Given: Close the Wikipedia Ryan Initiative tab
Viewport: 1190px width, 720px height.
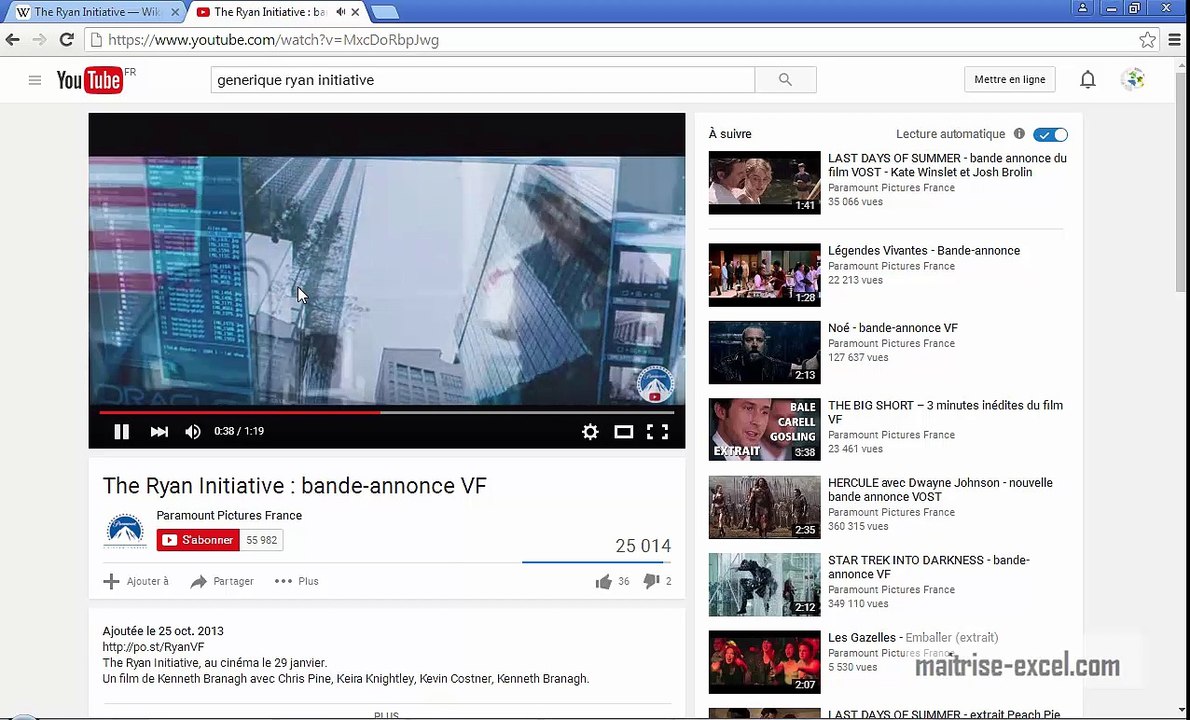Looking at the screenshot, I should [175, 12].
